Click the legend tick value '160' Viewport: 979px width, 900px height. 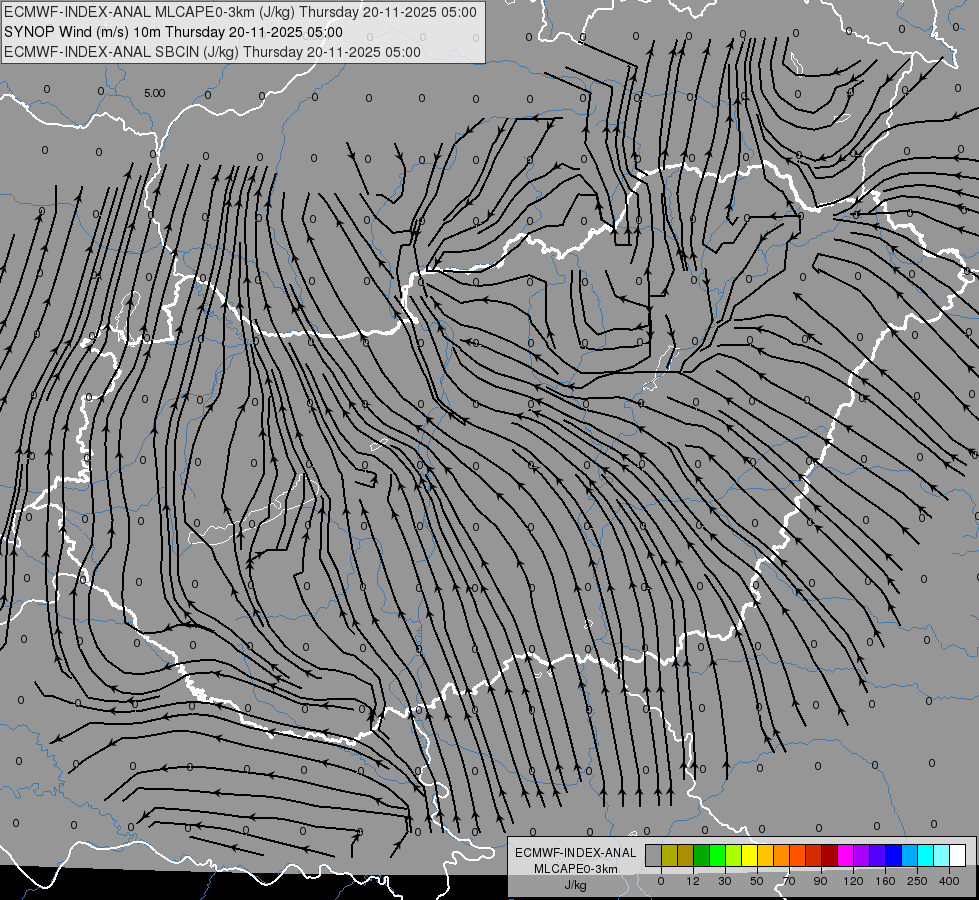pyautogui.click(x=885, y=881)
